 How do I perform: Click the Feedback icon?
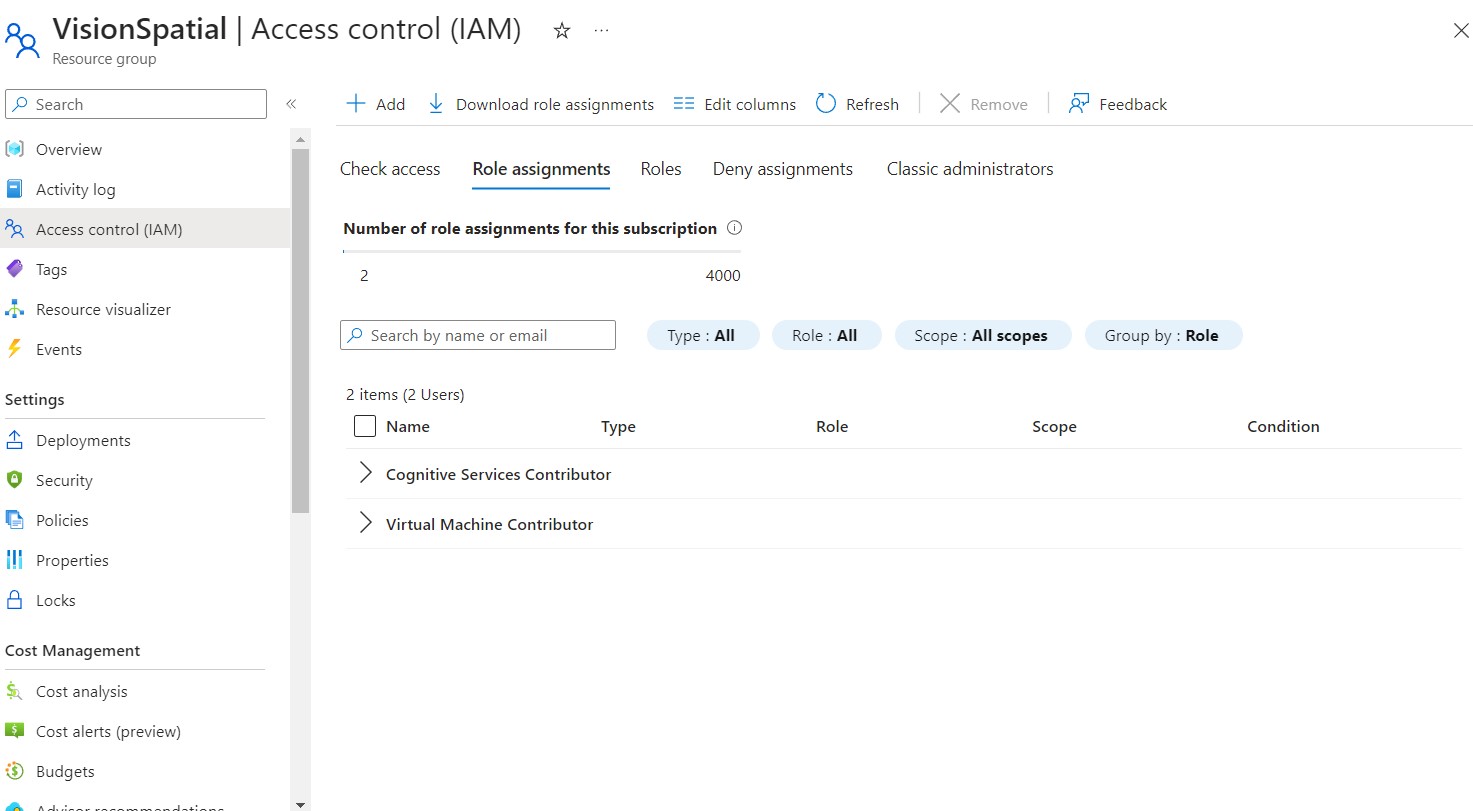1078,104
